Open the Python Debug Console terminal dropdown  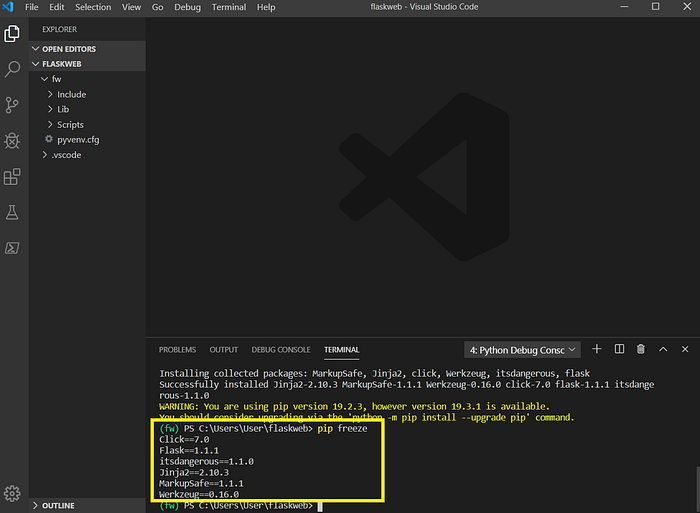pyautogui.click(x=522, y=350)
